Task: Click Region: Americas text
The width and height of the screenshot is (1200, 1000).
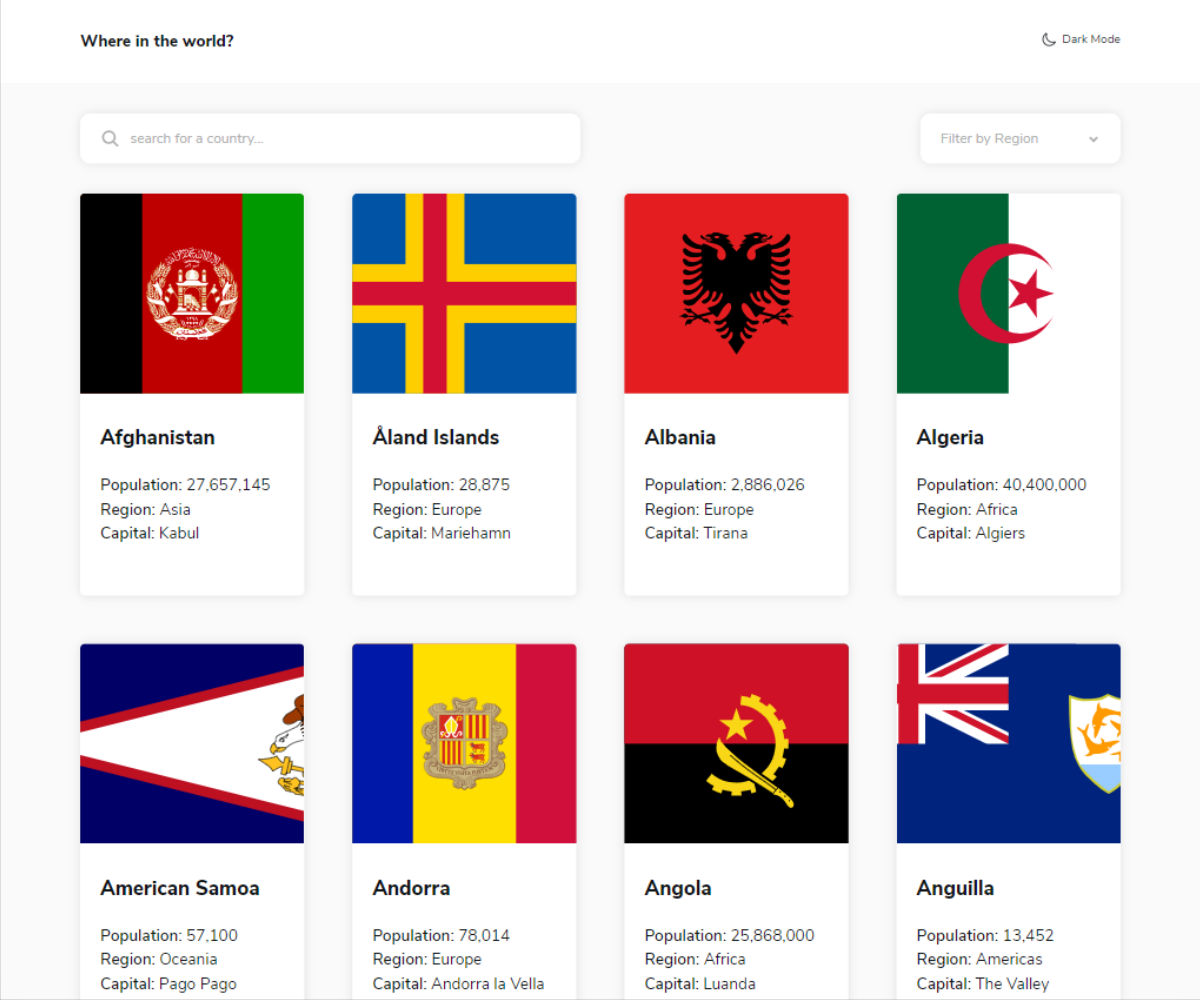Action: 980,960
